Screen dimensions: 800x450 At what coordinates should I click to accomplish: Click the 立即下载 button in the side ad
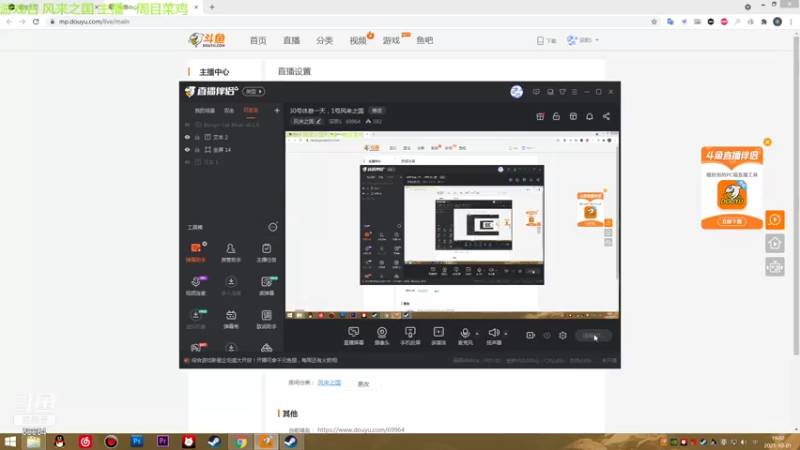click(732, 221)
